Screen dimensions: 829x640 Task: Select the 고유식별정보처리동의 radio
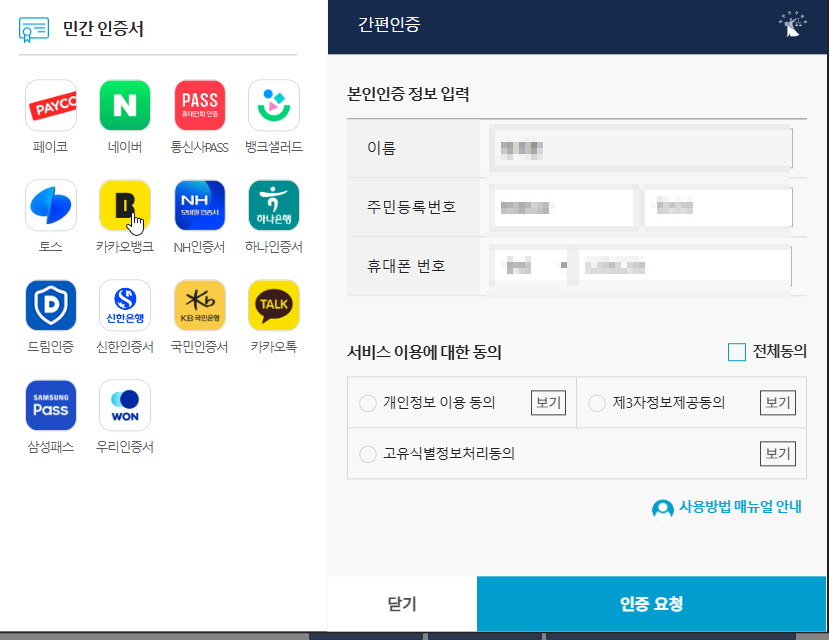click(x=367, y=454)
